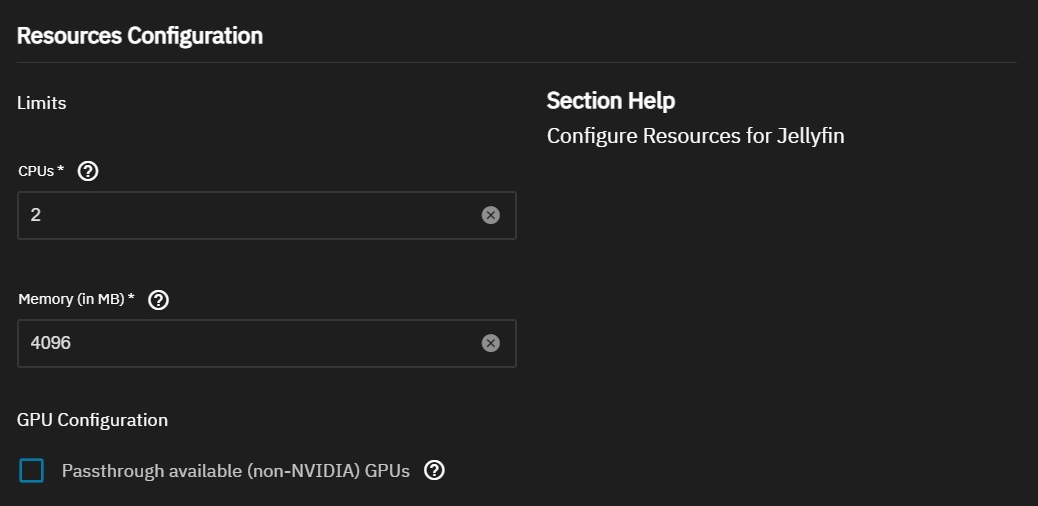Click the CPUs field label

point(40,171)
